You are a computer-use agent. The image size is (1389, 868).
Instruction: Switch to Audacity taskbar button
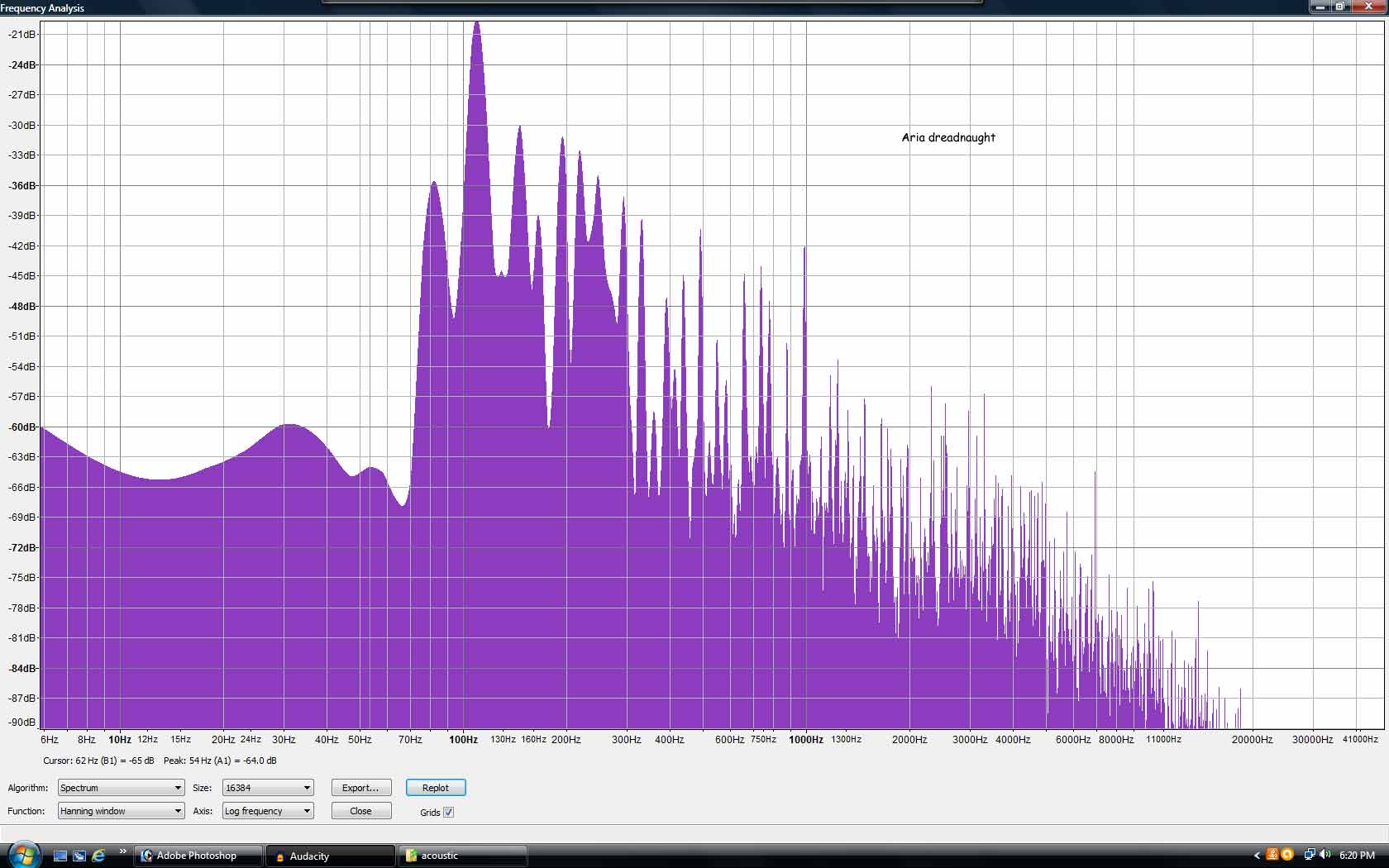(331, 856)
